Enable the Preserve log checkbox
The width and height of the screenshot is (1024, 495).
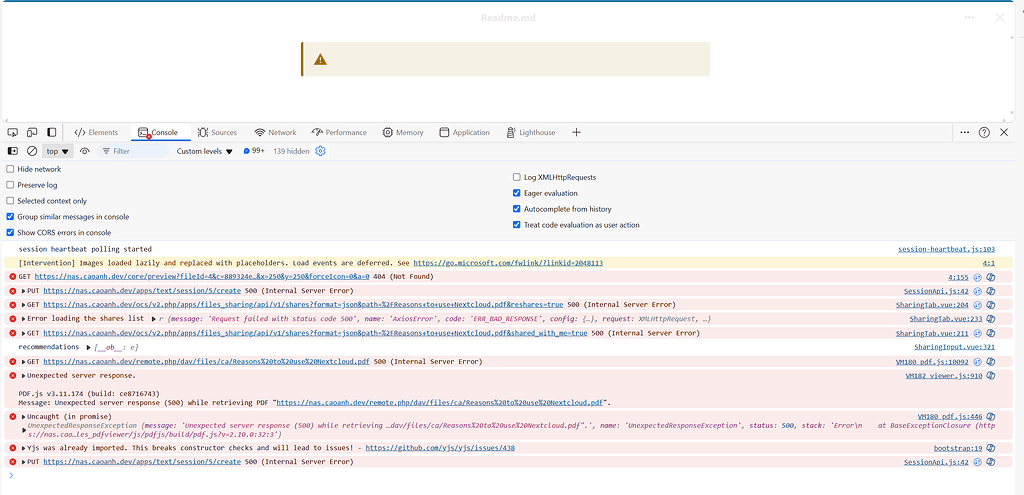(x=10, y=185)
